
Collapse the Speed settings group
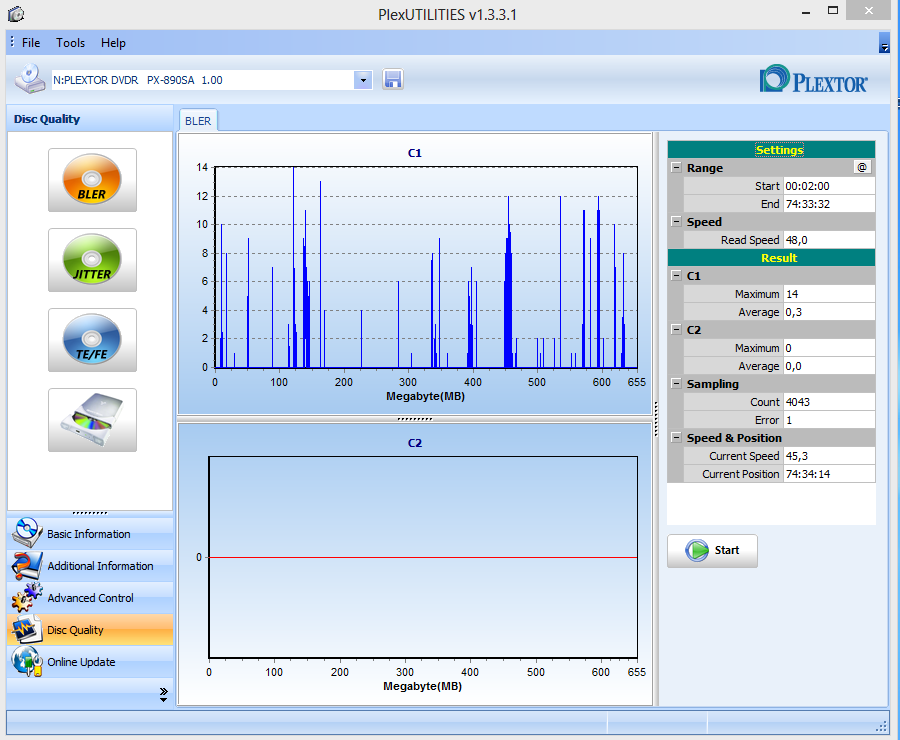coord(676,222)
